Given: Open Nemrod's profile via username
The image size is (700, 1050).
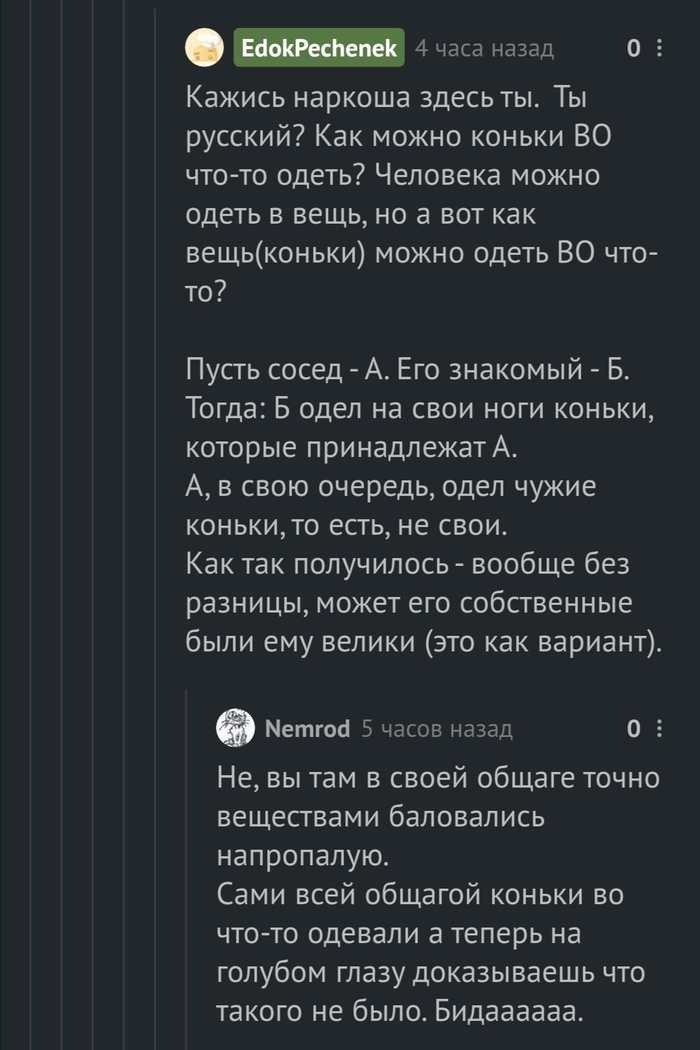Looking at the screenshot, I should [307, 729].
